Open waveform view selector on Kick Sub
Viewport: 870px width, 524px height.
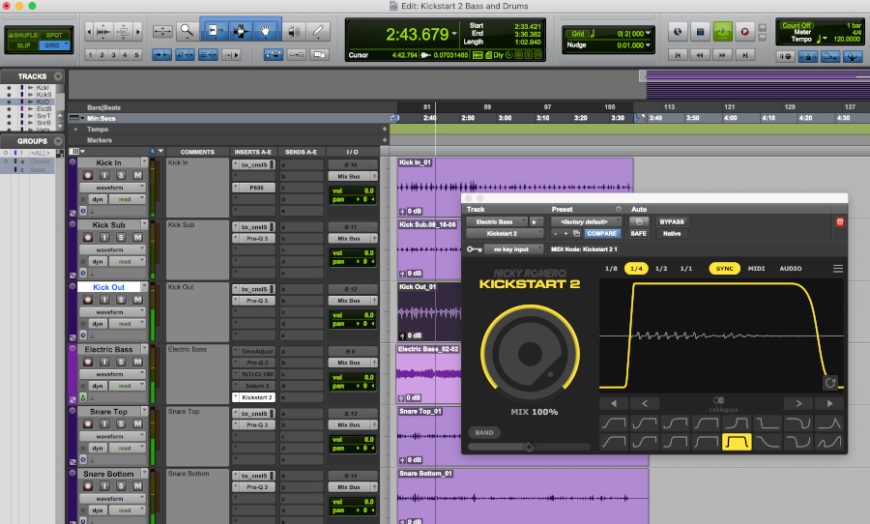click(x=112, y=250)
